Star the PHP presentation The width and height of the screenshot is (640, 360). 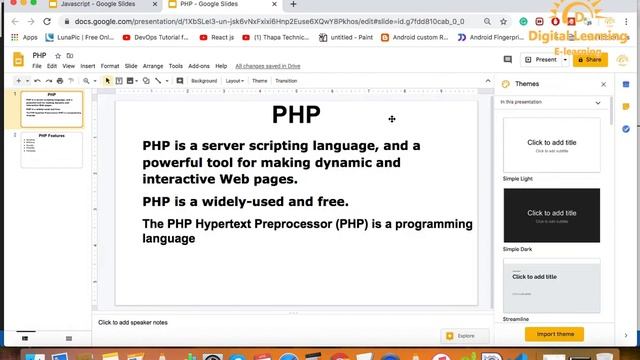coord(58,56)
